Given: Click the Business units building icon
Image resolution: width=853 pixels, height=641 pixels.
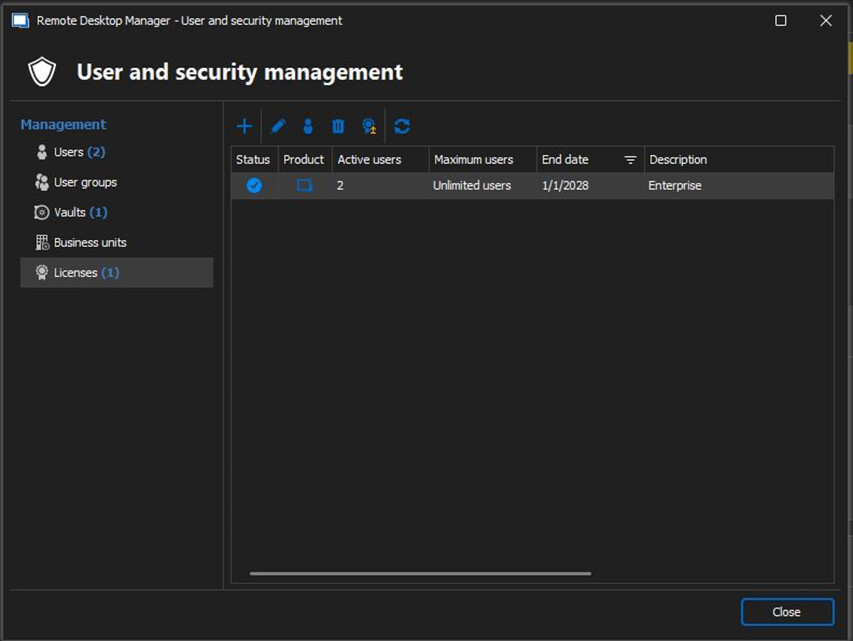Looking at the screenshot, I should tap(42, 242).
